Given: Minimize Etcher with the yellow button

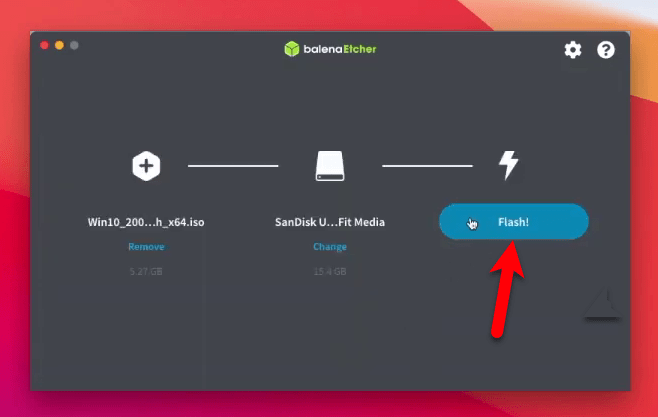Looking at the screenshot, I should (x=59, y=45).
